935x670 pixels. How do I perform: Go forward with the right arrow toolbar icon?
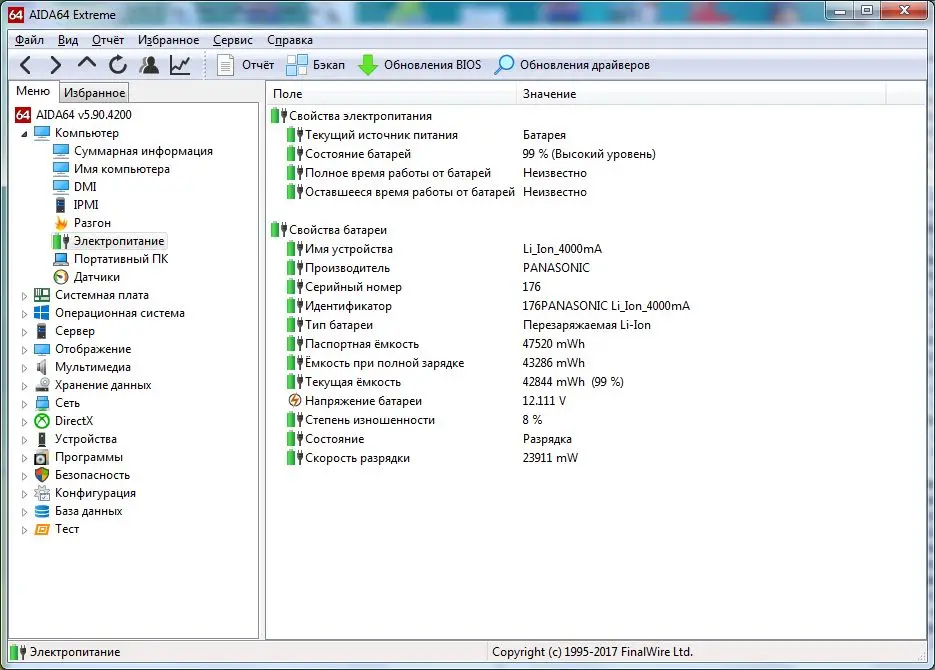[55, 64]
